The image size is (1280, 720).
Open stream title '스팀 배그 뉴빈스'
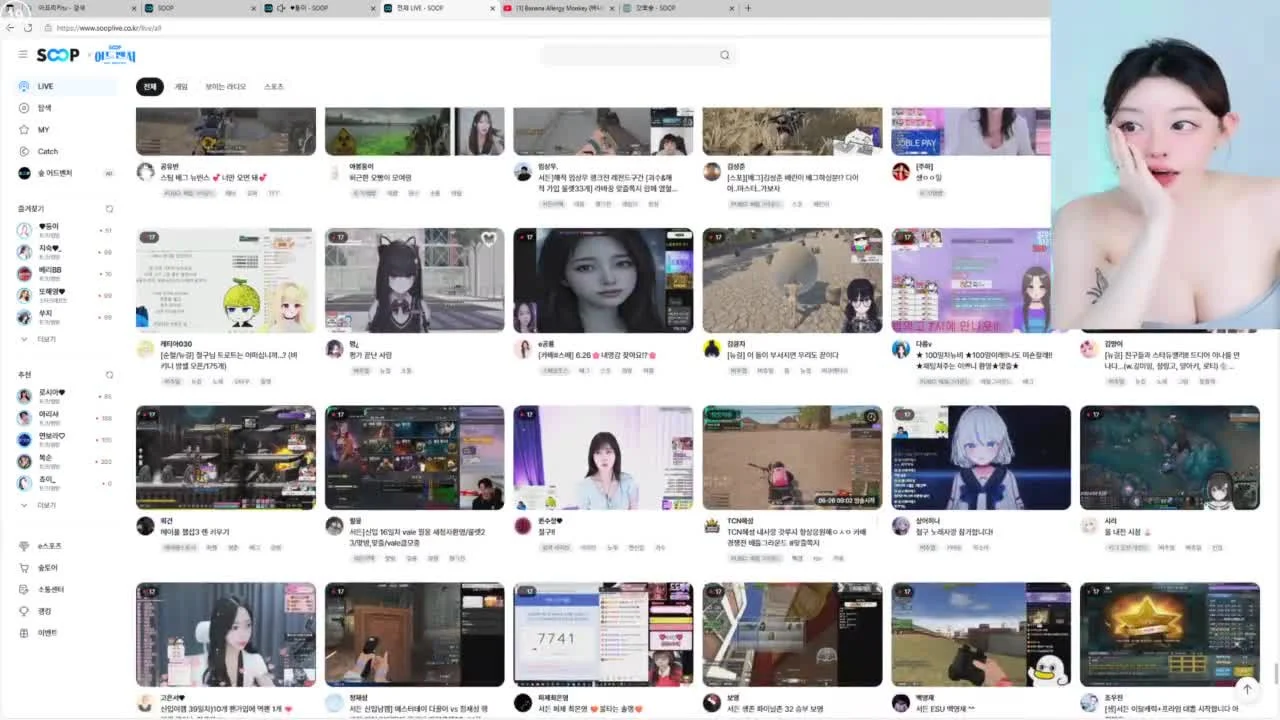pos(214,178)
